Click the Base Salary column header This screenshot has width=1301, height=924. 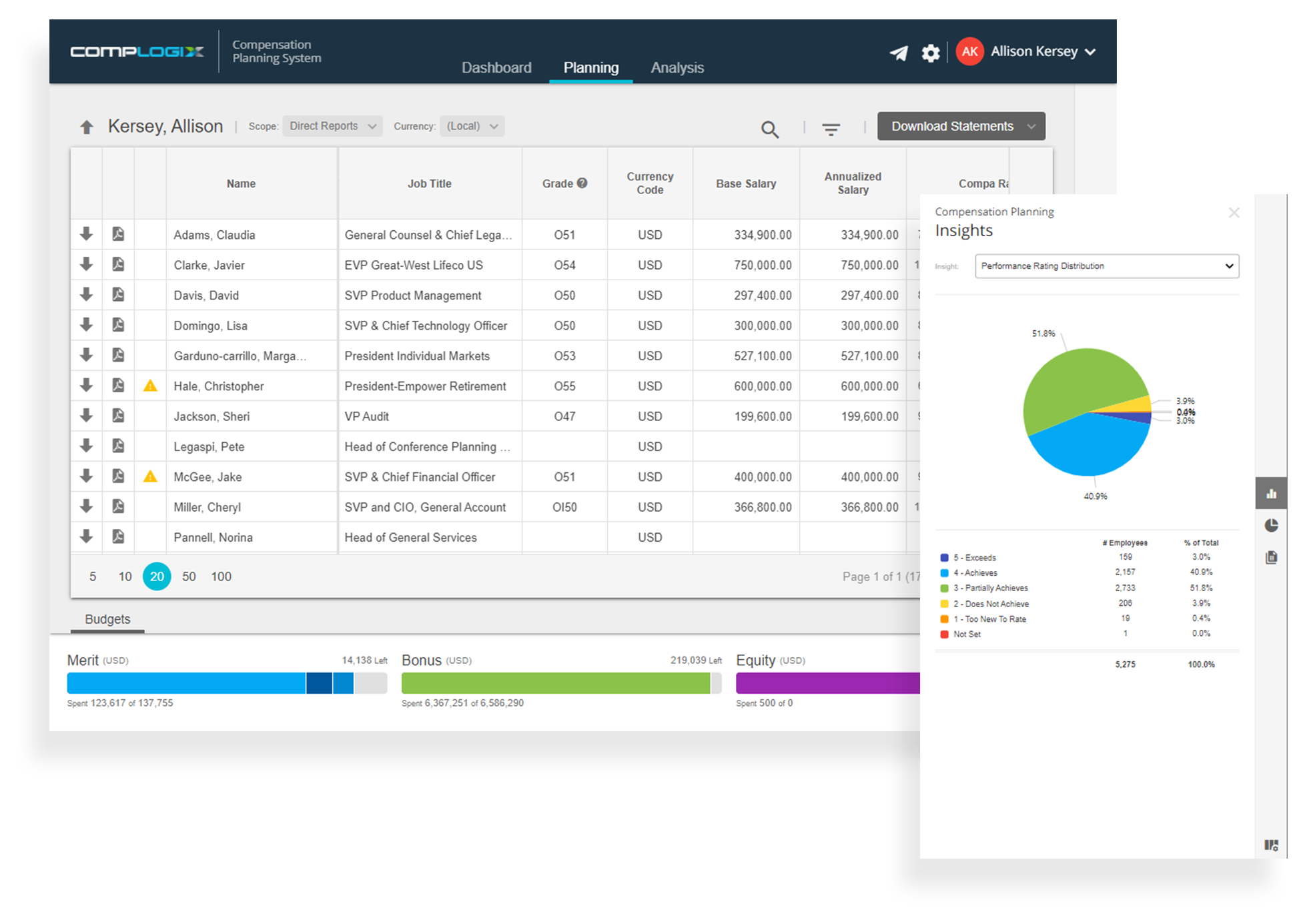(x=746, y=183)
